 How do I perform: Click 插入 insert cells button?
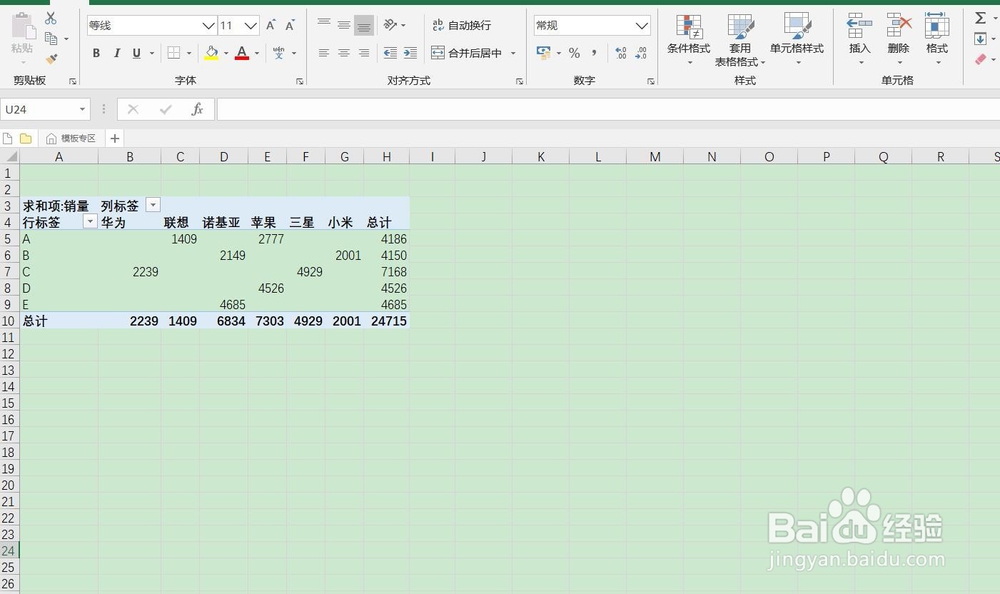point(859,40)
